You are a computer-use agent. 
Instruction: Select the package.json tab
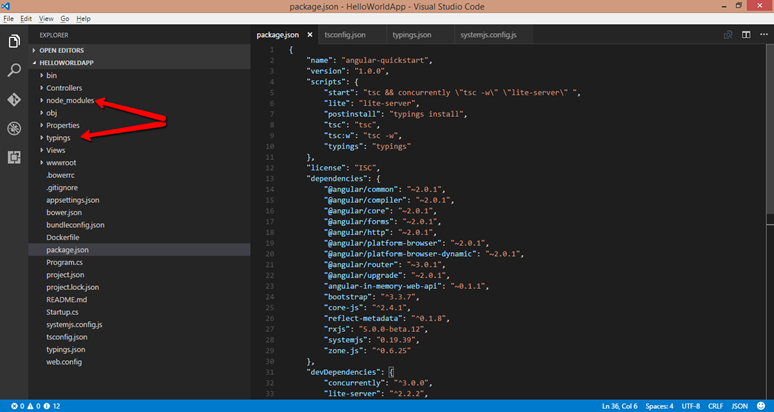278,35
